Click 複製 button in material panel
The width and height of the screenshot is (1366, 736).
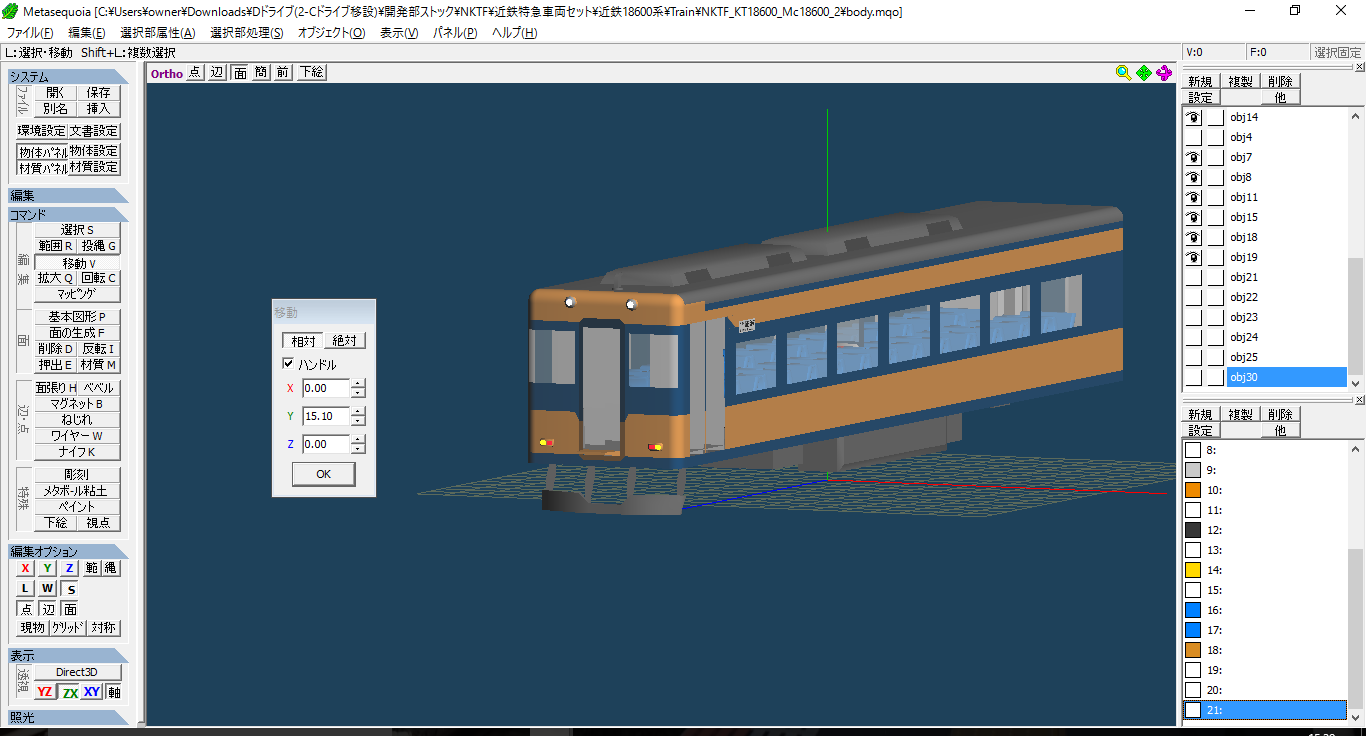pyautogui.click(x=1240, y=415)
